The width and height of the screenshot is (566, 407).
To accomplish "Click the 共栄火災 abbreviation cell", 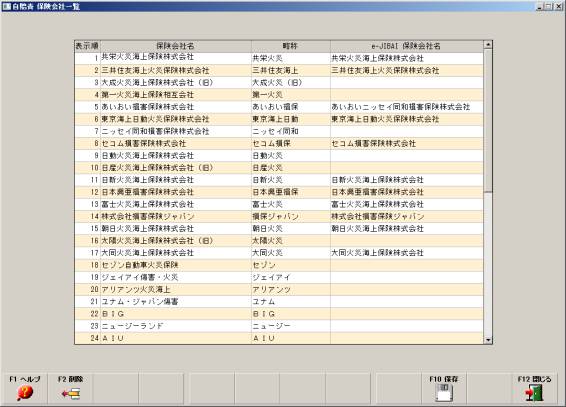I will point(291,58).
